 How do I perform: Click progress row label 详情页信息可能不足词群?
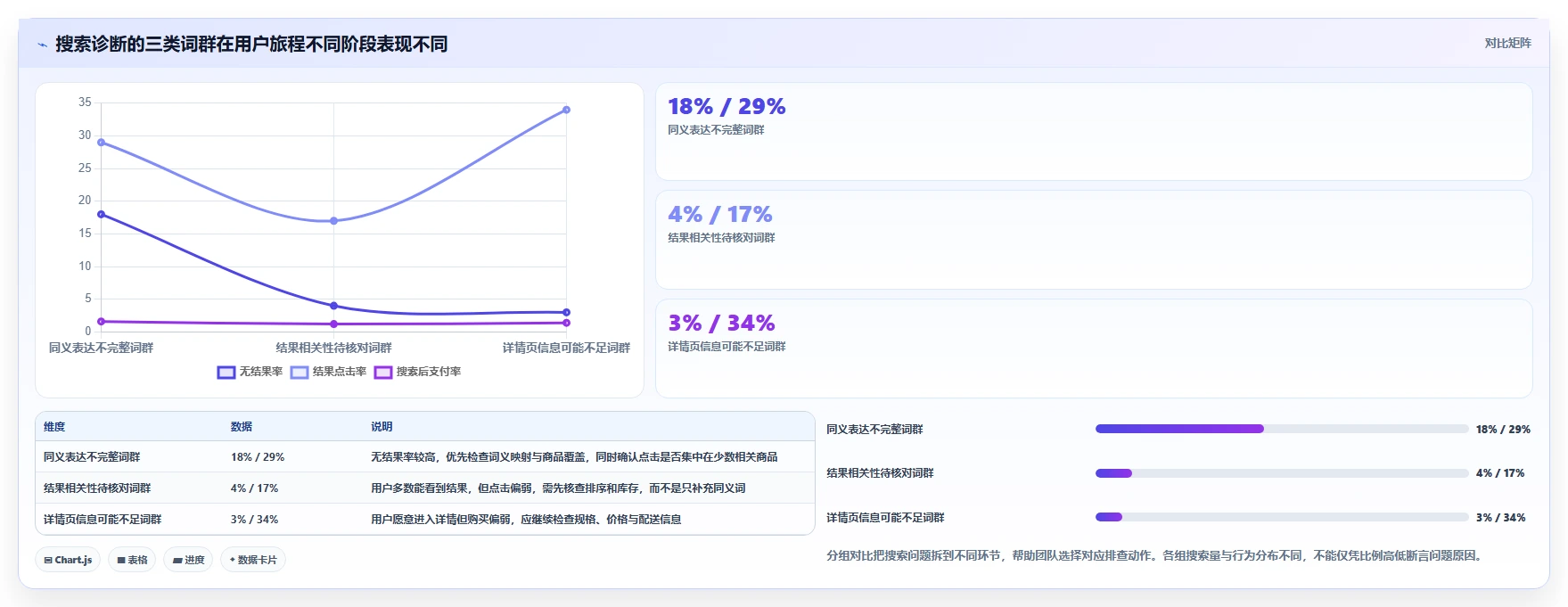point(885,518)
